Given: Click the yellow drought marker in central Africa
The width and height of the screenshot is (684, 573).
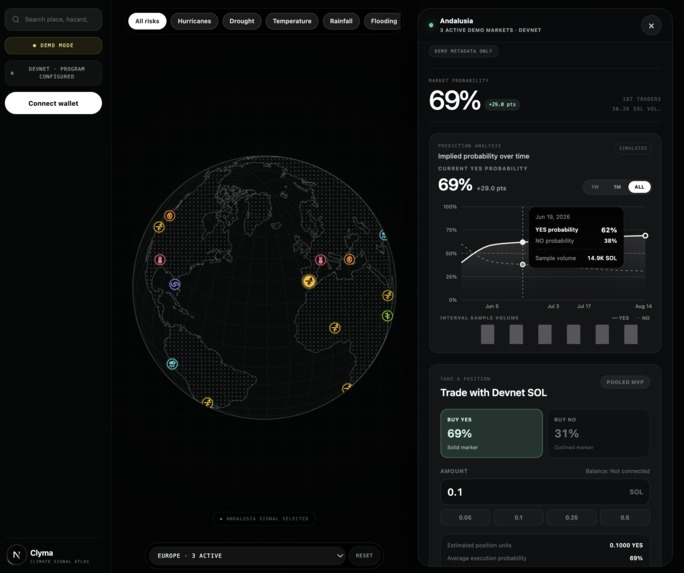Looking at the screenshot, I should [335, 328].
